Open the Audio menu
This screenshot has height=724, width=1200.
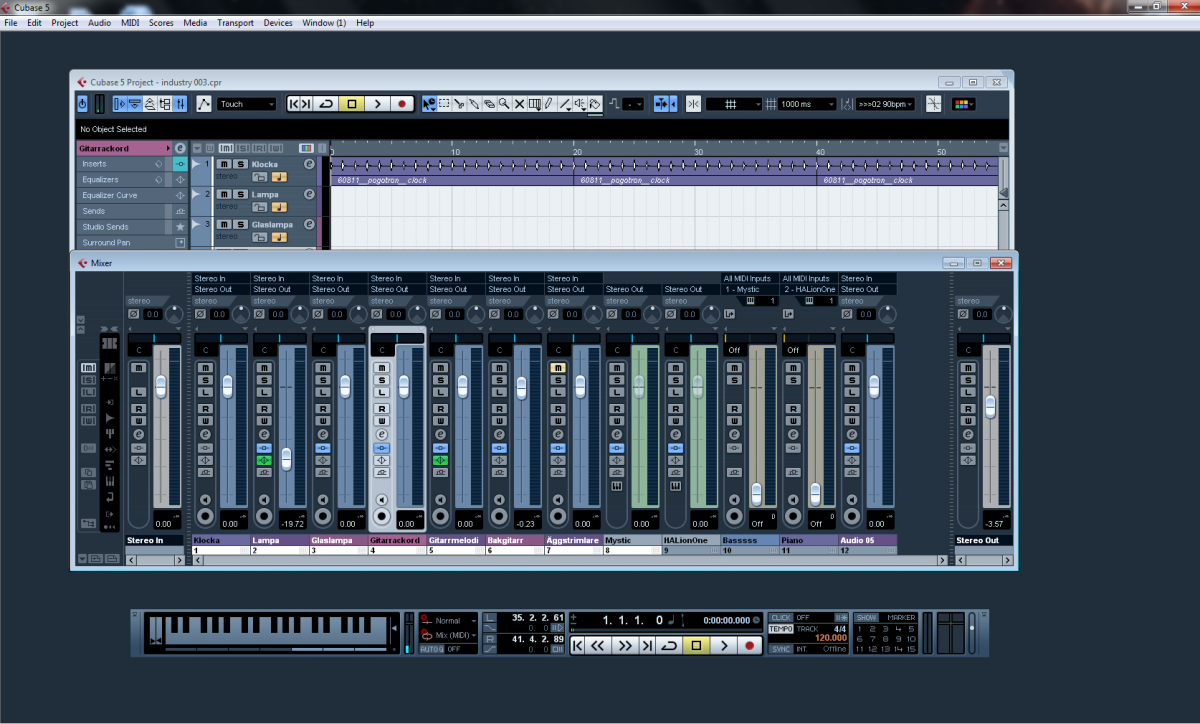coord(99,23)
